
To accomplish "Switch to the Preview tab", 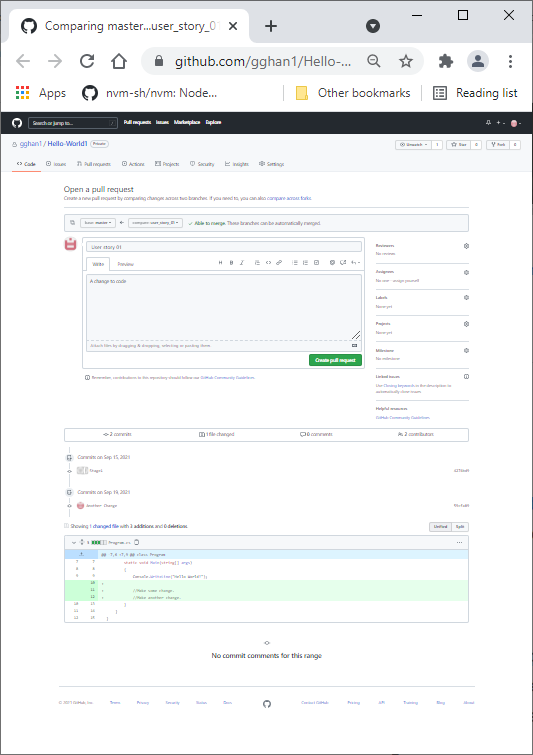I will 126,264.
